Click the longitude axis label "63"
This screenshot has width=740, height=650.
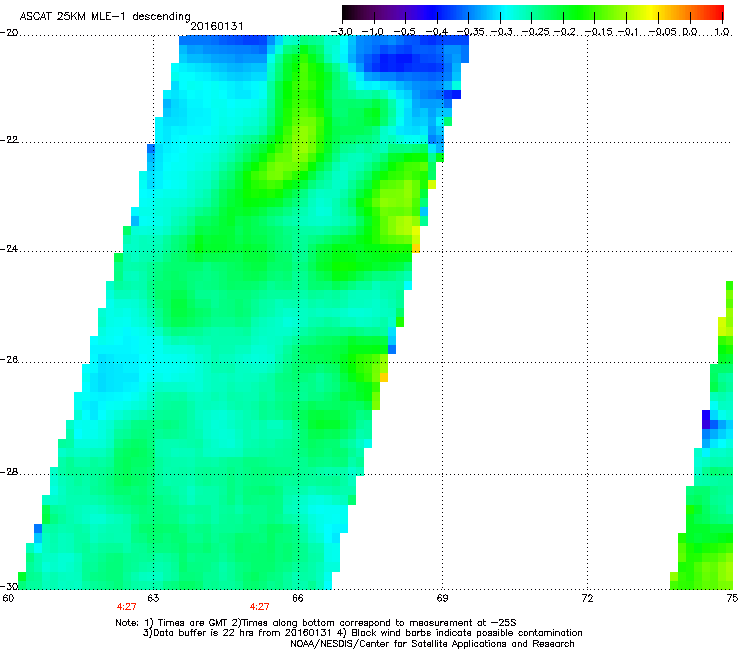(x=153, y=598)
